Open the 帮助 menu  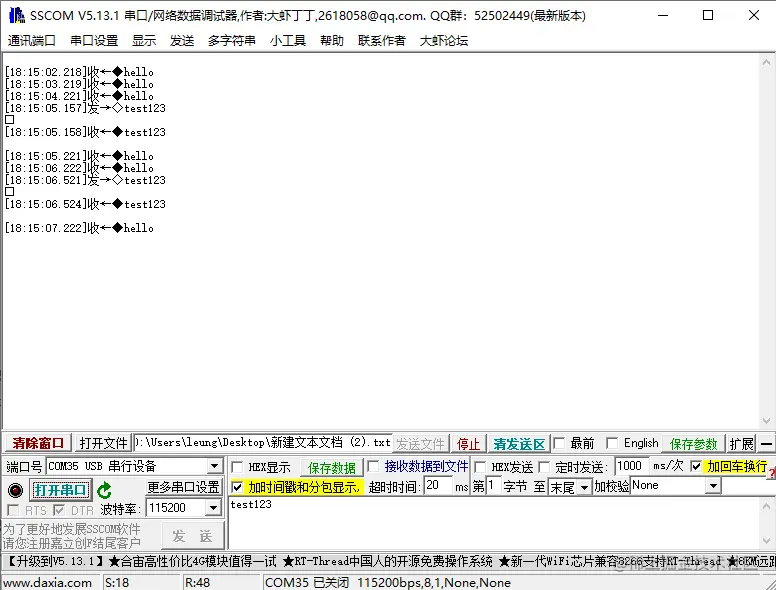332,41
